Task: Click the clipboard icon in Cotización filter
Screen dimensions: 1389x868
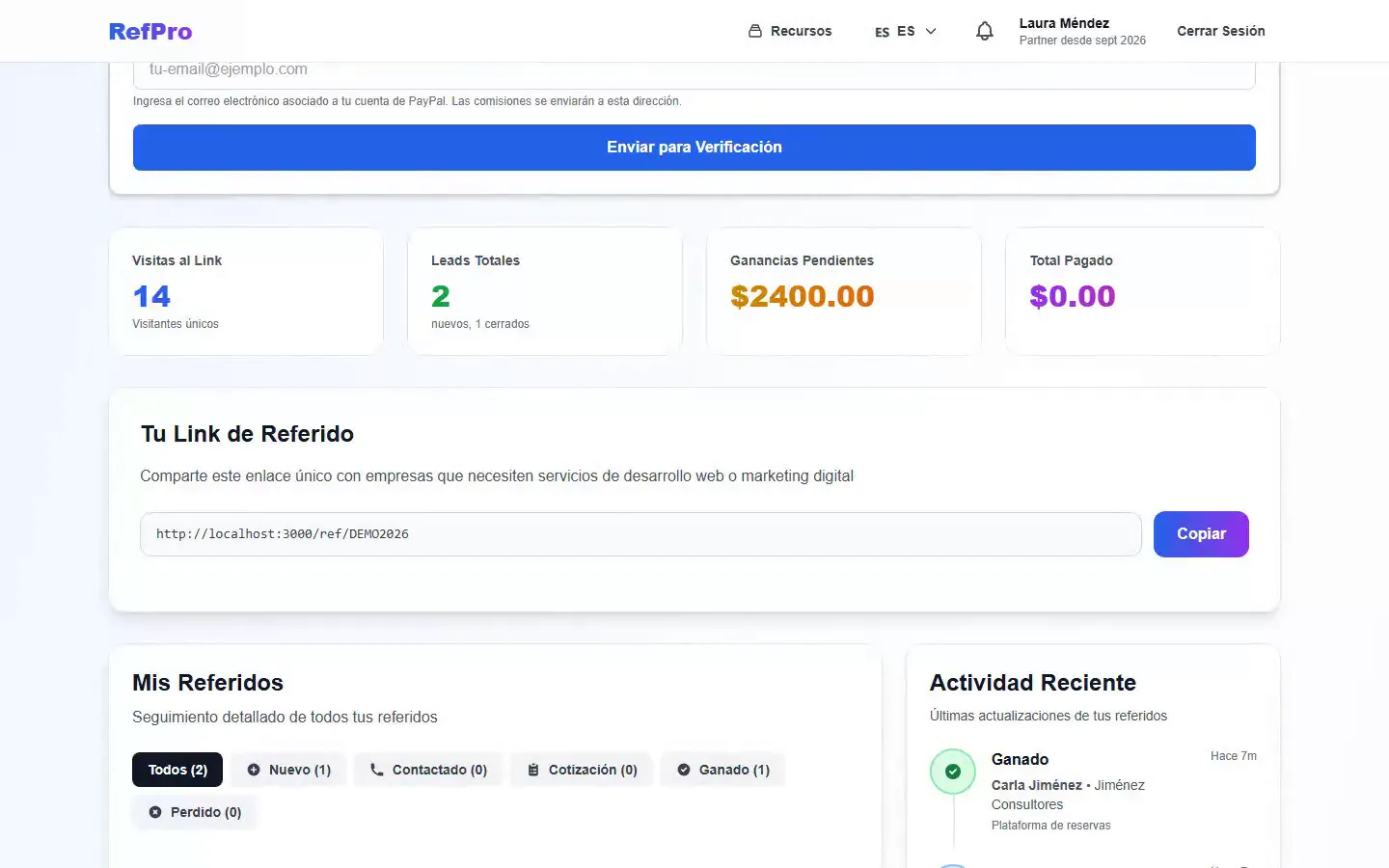Action: (533, 770)
